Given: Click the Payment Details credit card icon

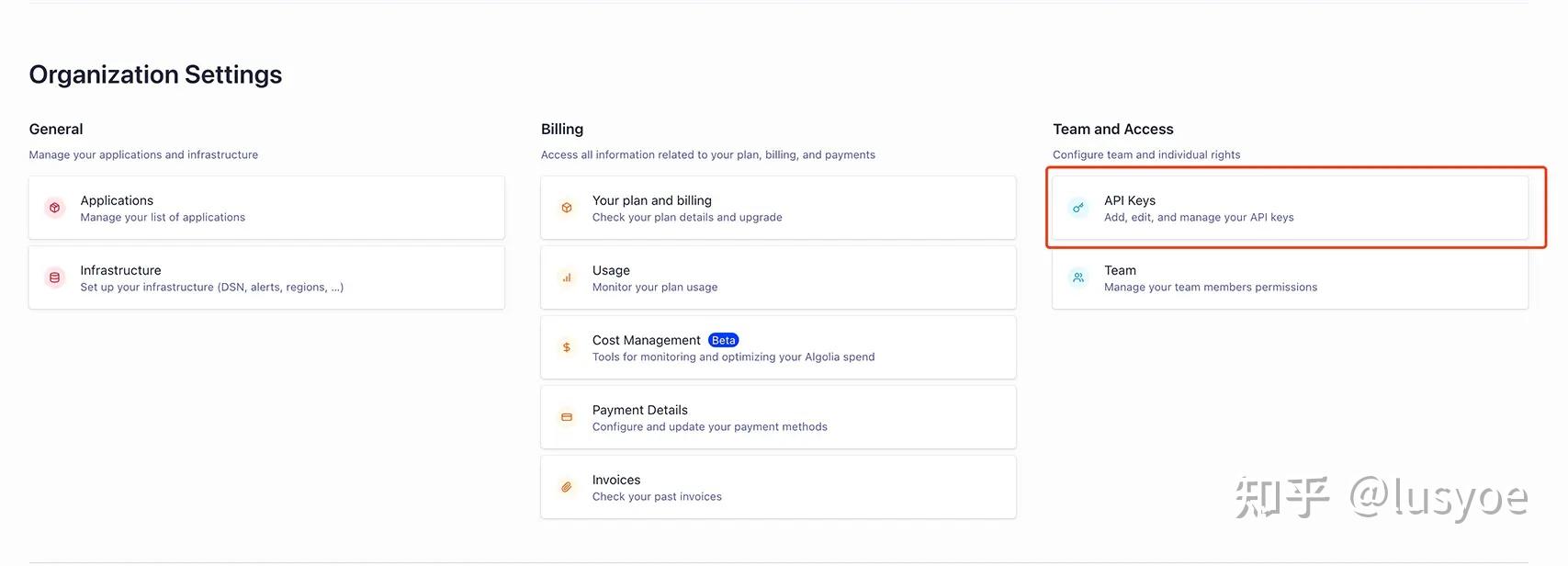Looking at the screenshot, I should tap(566, 416).
